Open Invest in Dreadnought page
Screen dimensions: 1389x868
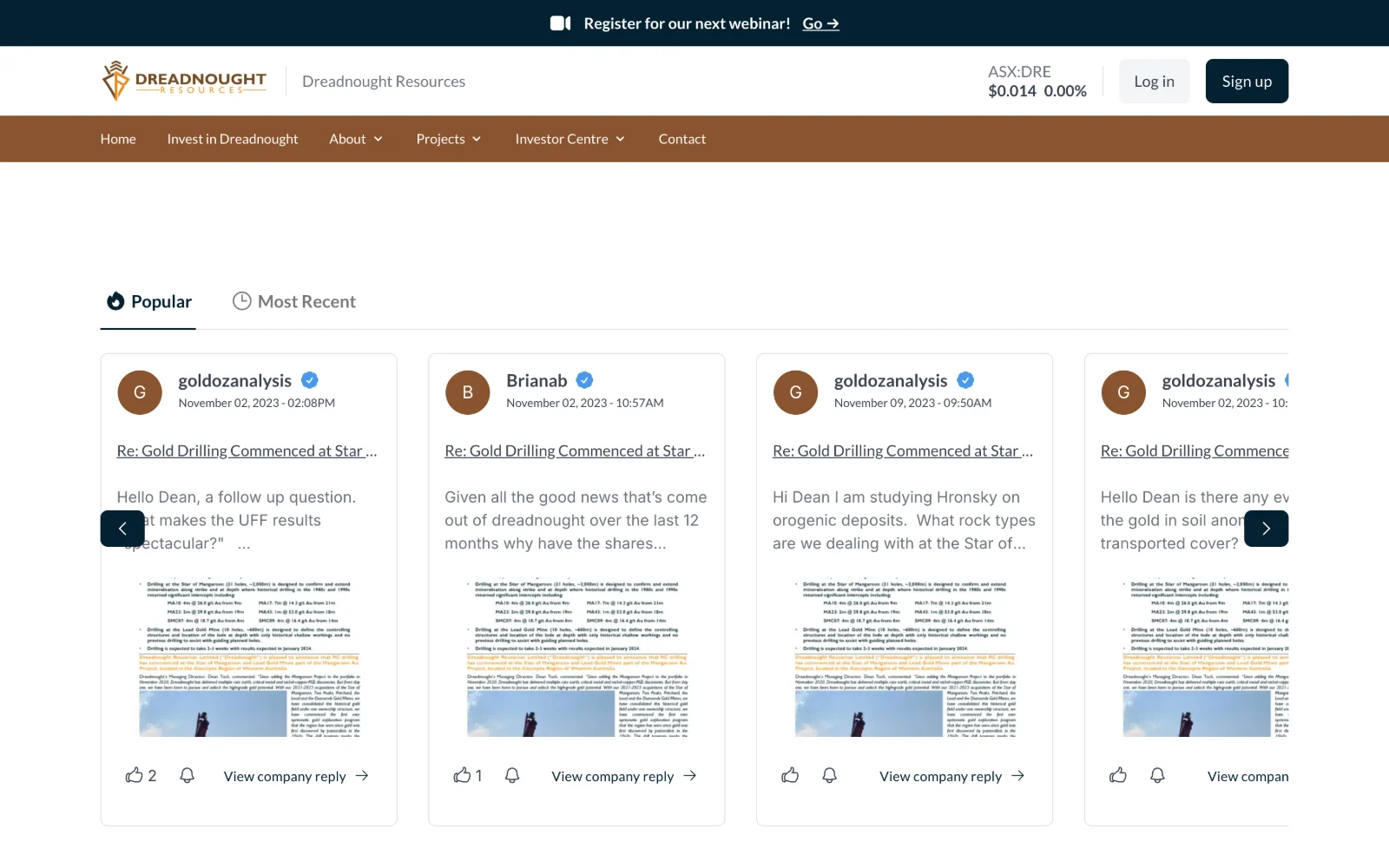click(x=233, y=139)
